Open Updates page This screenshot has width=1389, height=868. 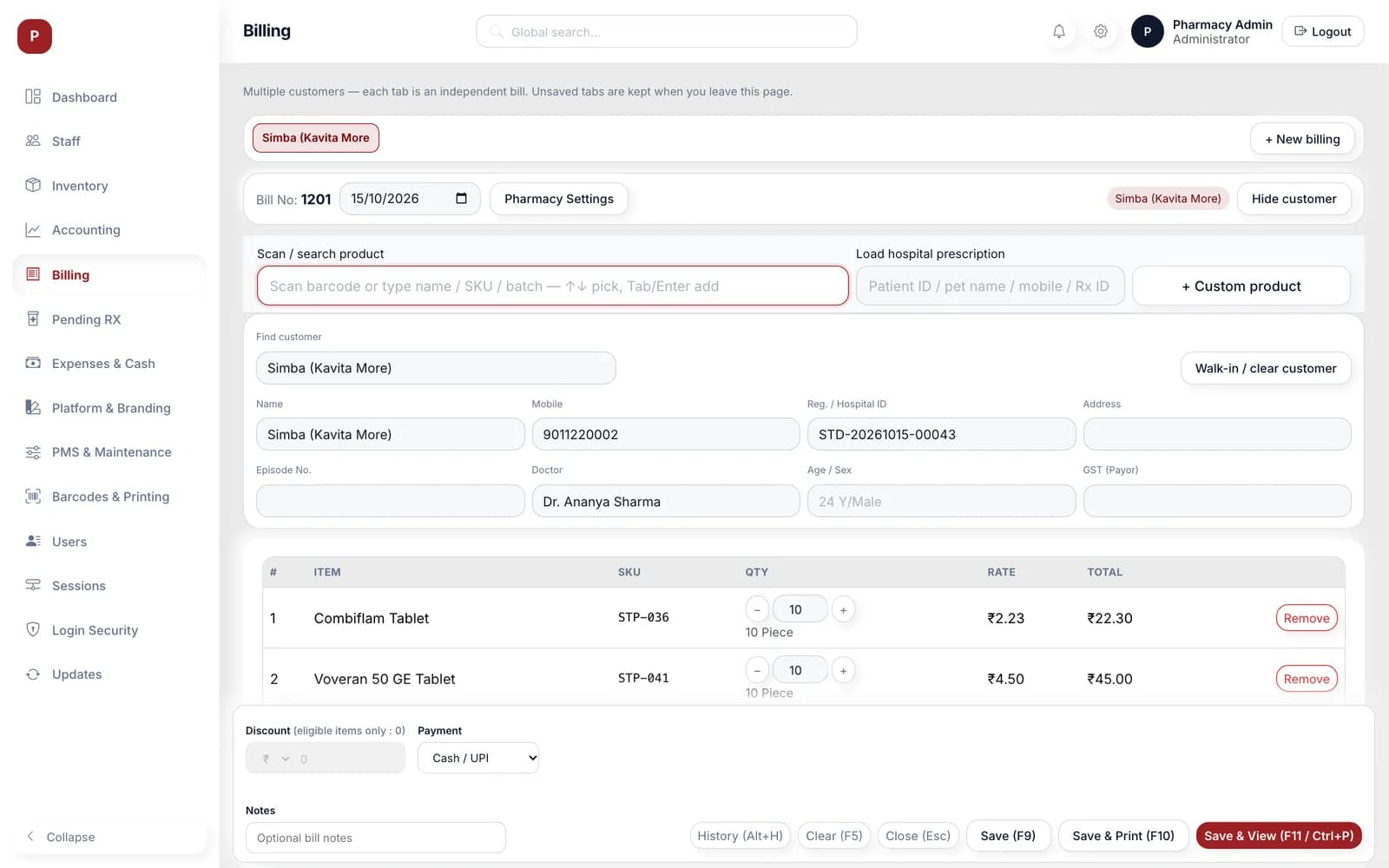pyautogui.click(x=109, y=674)
